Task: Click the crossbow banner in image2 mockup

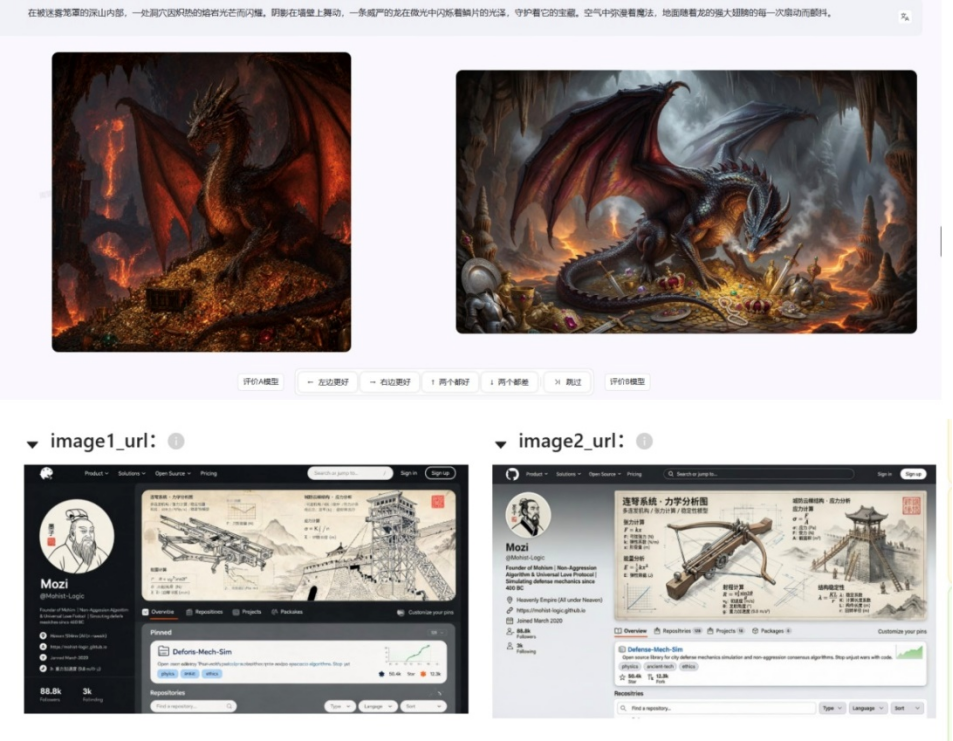Action: pos(770,554)
